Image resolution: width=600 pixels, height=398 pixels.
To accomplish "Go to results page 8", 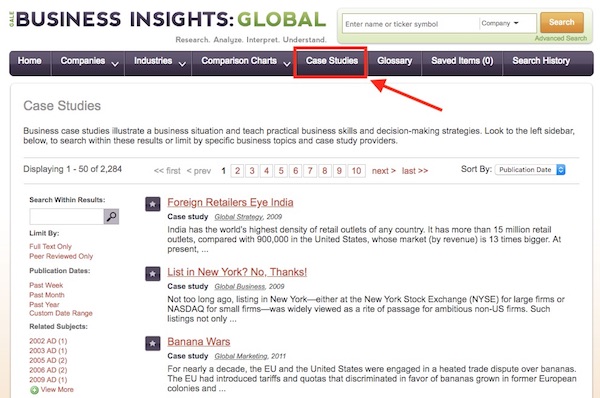I will pos(324,171).
